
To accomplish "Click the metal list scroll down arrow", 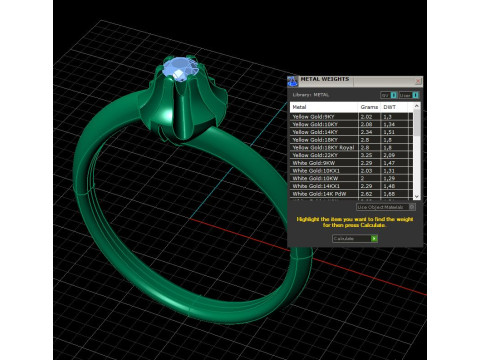I will 416,197.
